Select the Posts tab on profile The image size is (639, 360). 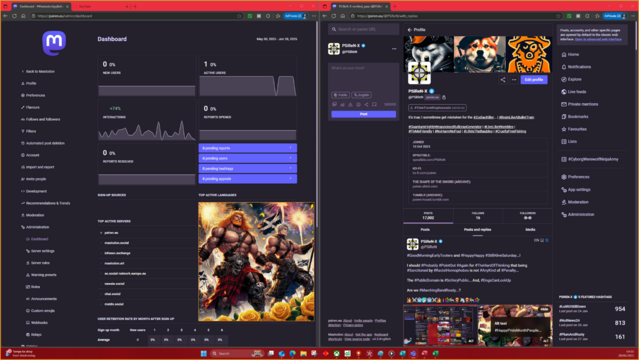tap(425, 230)
